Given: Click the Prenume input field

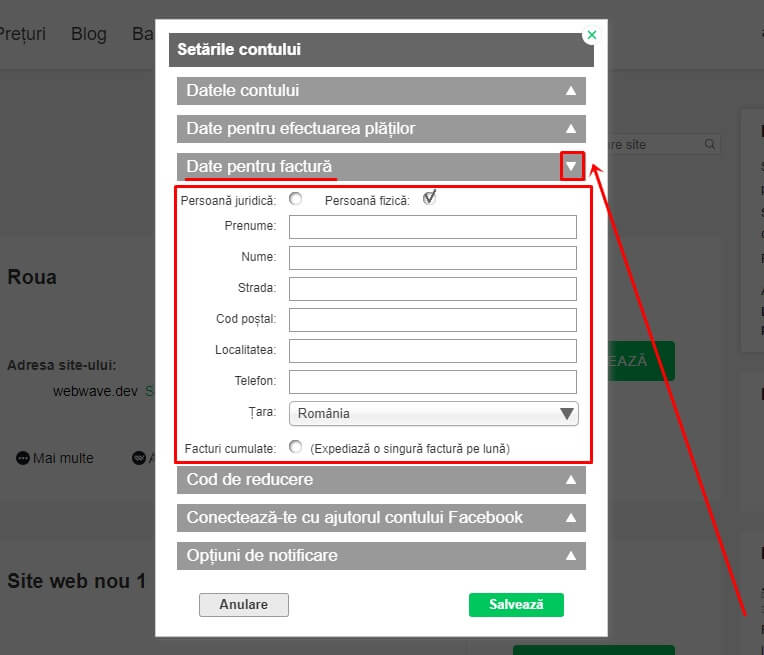Looking at the screenshot, I should click(433, 227).
